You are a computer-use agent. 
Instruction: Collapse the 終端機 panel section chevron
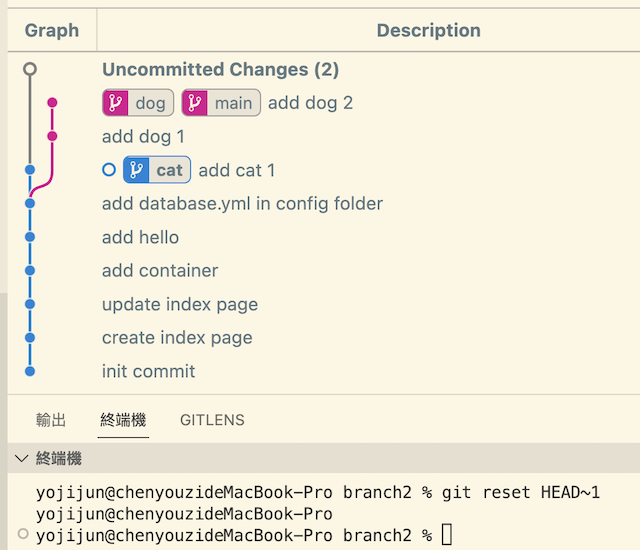(x=21, y=459)
